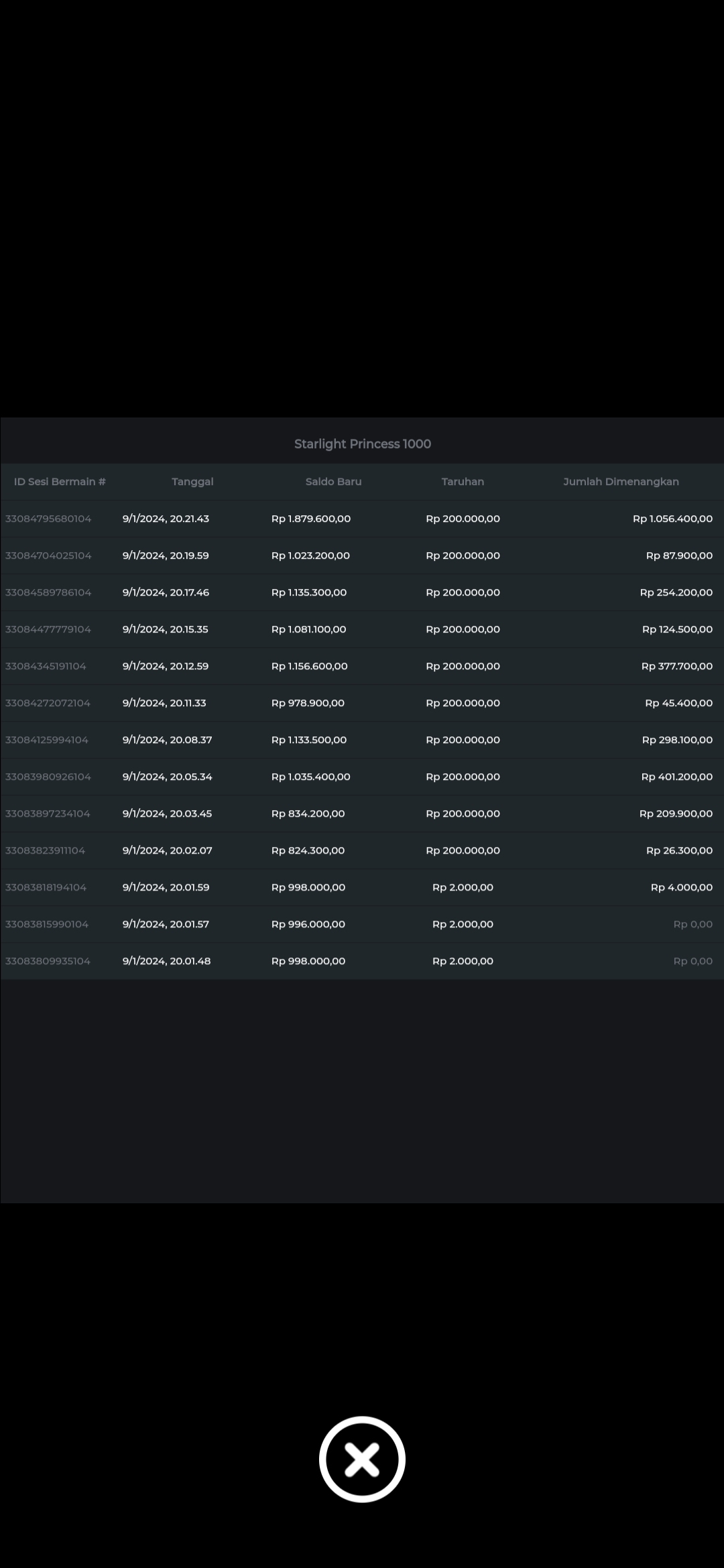This screenshot has height=1568, width=724.
Task: Open session ID 33083823911104
Action: (45, 850)
